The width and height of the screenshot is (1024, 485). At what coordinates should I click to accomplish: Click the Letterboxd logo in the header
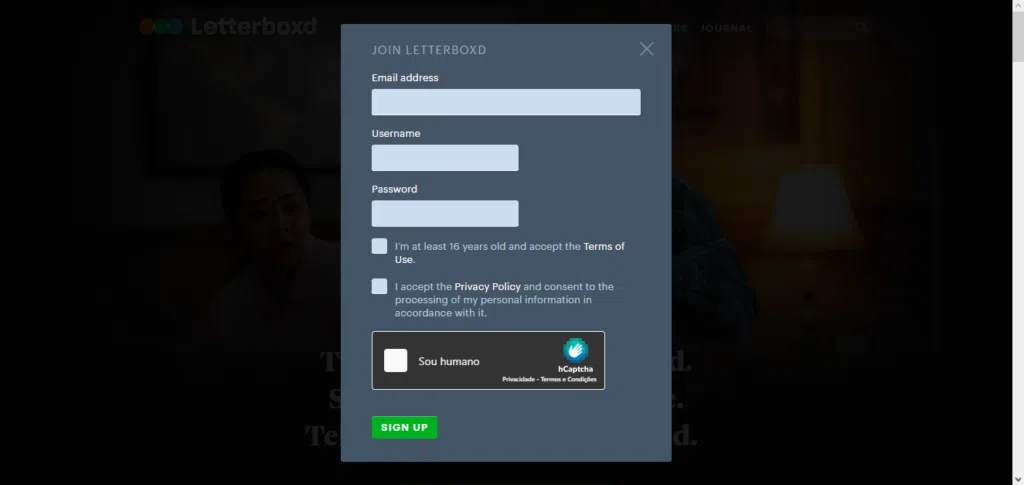(228, 27)
